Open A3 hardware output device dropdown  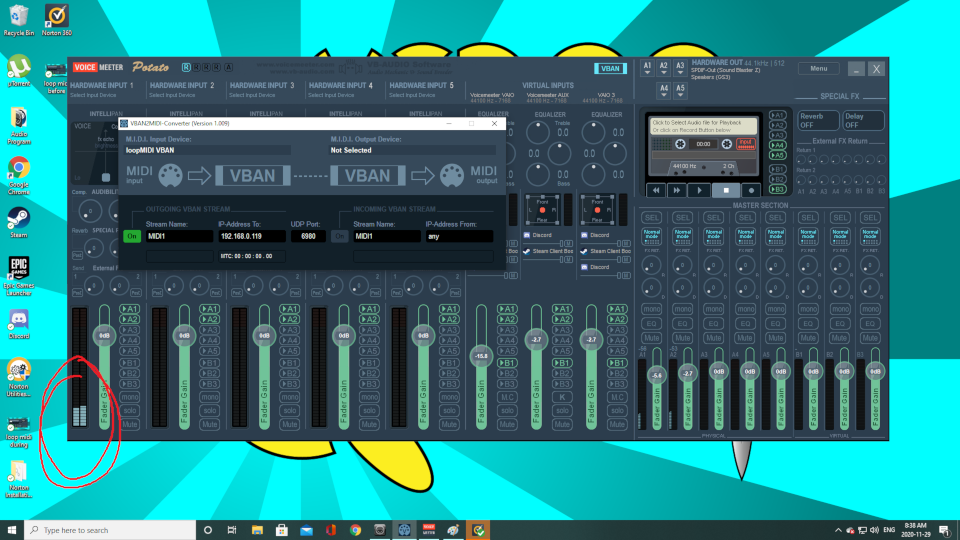point(680,68)
